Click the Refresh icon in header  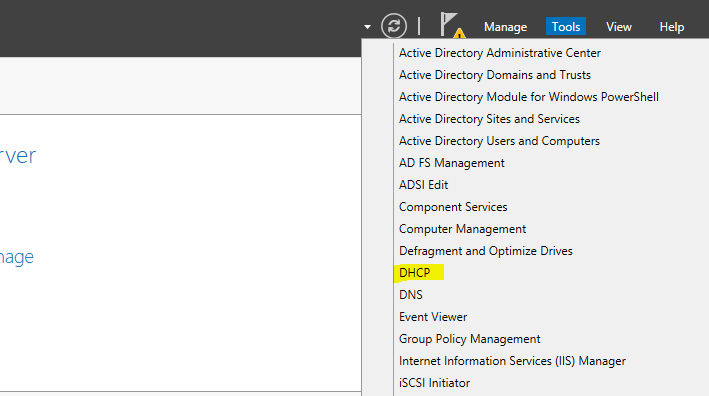click(x=393, y=26)
